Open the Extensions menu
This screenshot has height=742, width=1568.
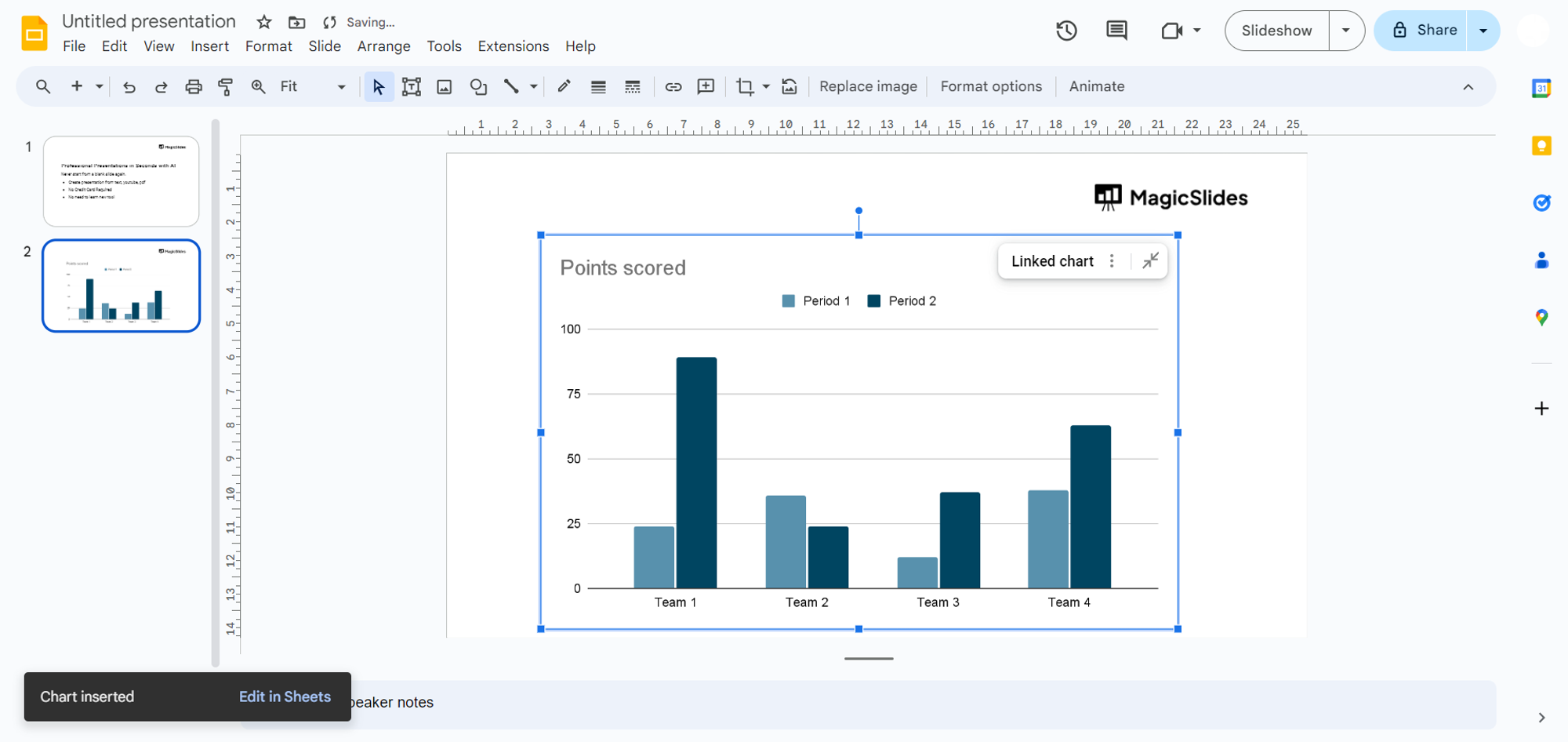click(514, 46)
